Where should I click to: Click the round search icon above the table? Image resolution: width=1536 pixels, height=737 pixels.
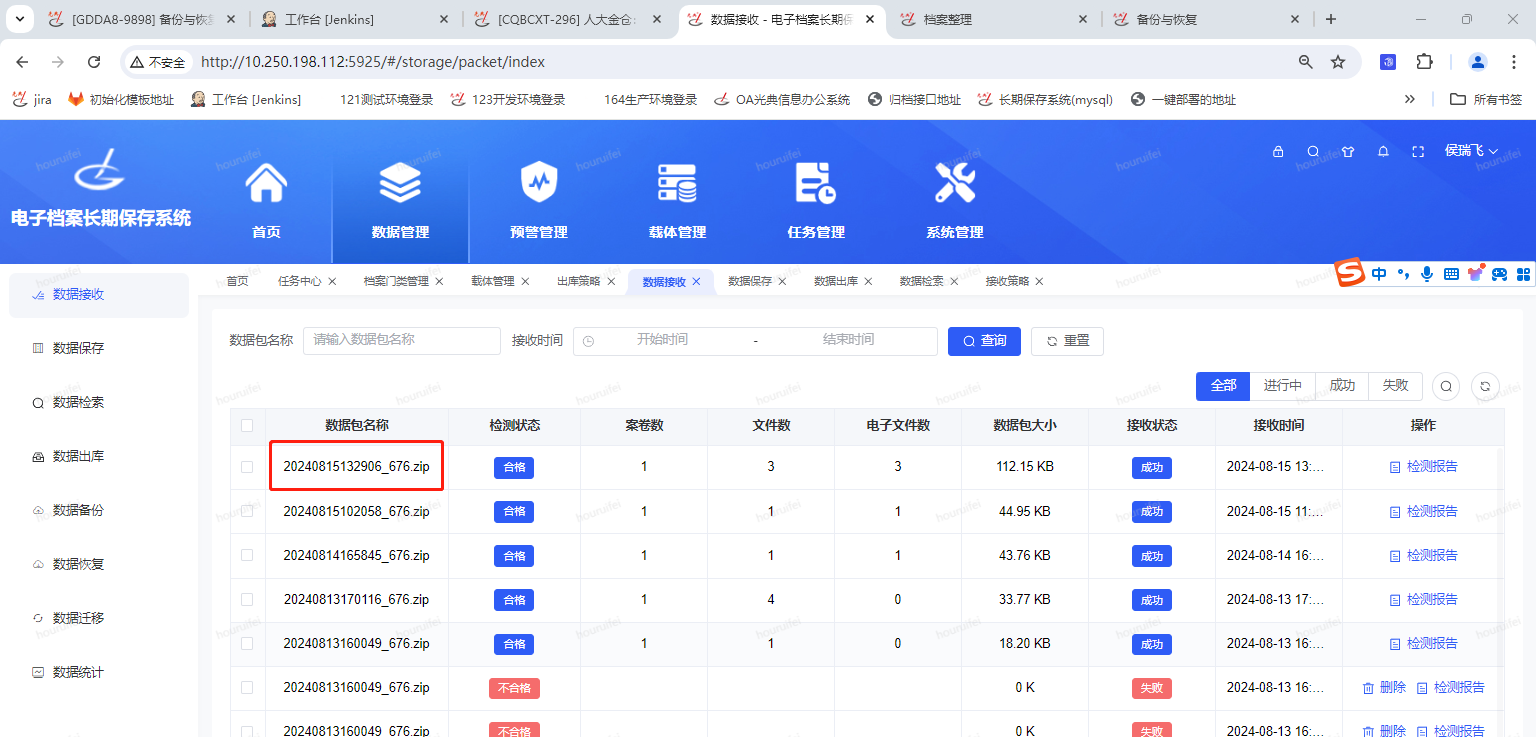point(1446,386)
